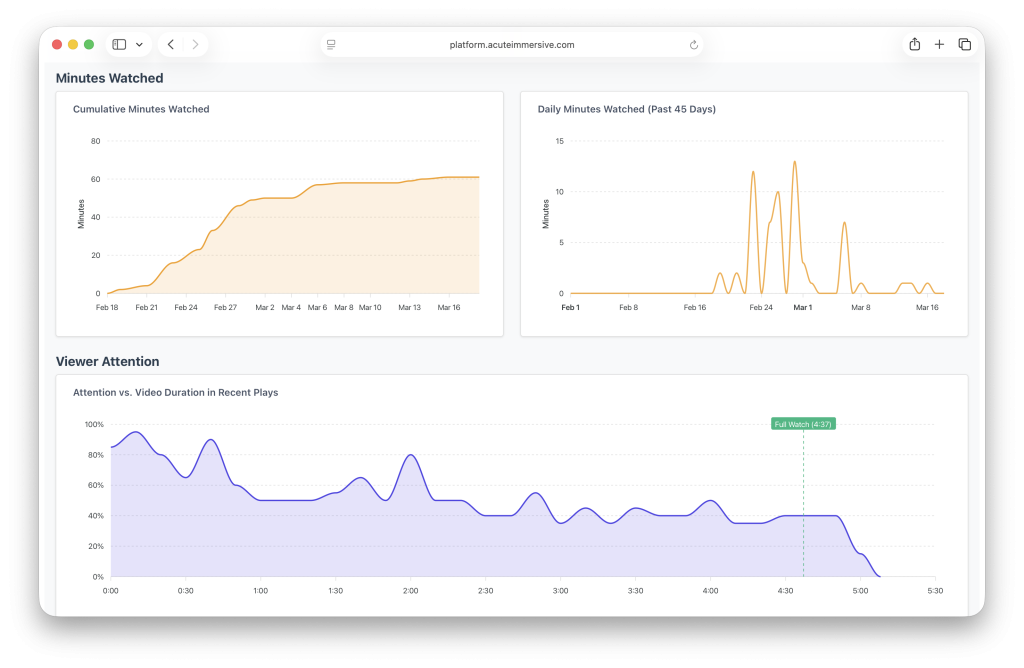Minimize the window with the yellow button

pos(73,44)
